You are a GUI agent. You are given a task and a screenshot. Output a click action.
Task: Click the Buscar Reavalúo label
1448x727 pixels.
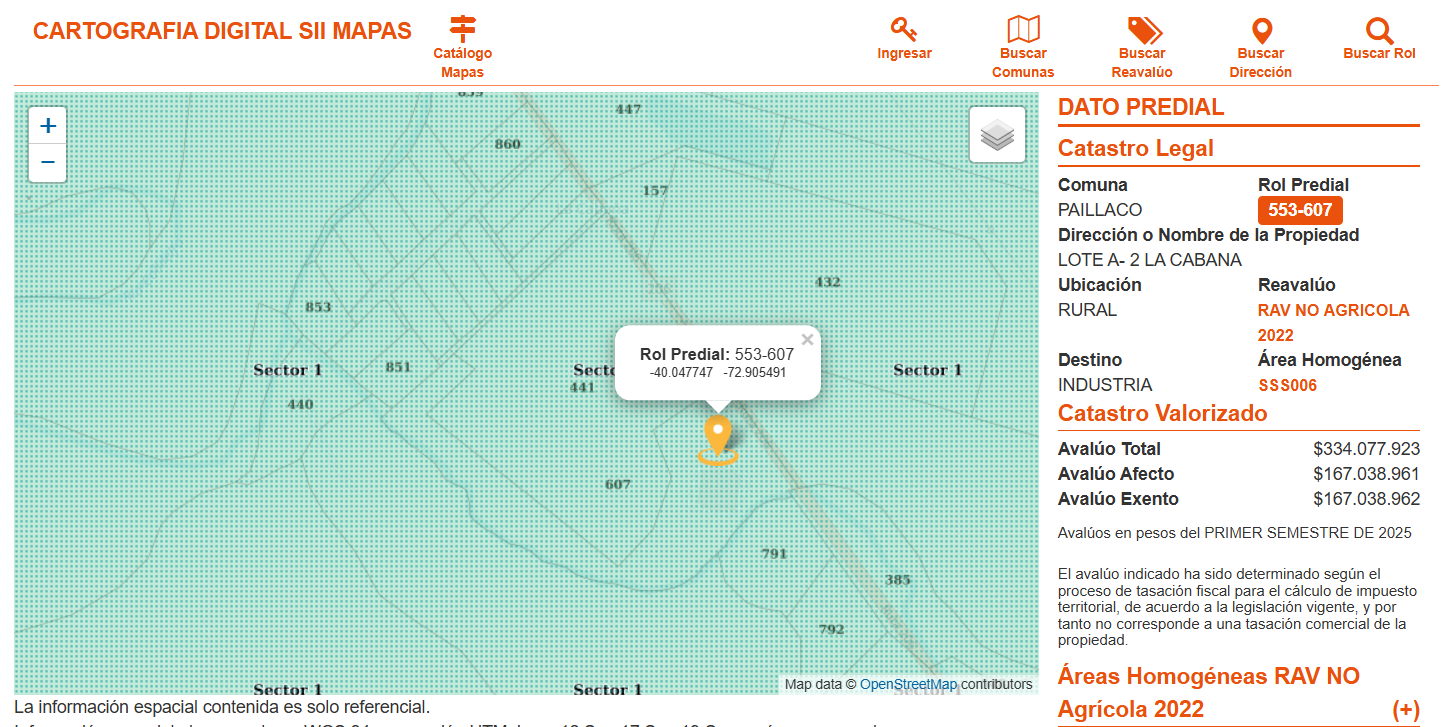(x=1142, y=63)
